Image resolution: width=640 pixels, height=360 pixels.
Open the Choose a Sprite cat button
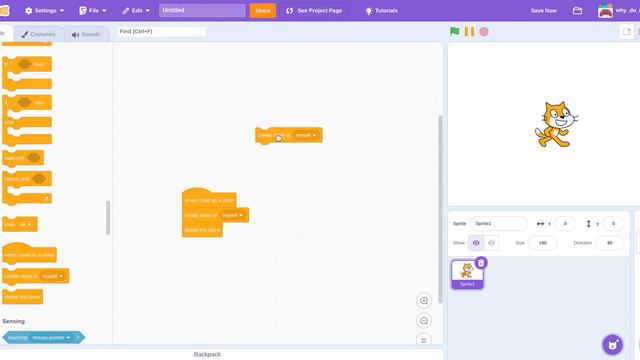pos(613,345)
